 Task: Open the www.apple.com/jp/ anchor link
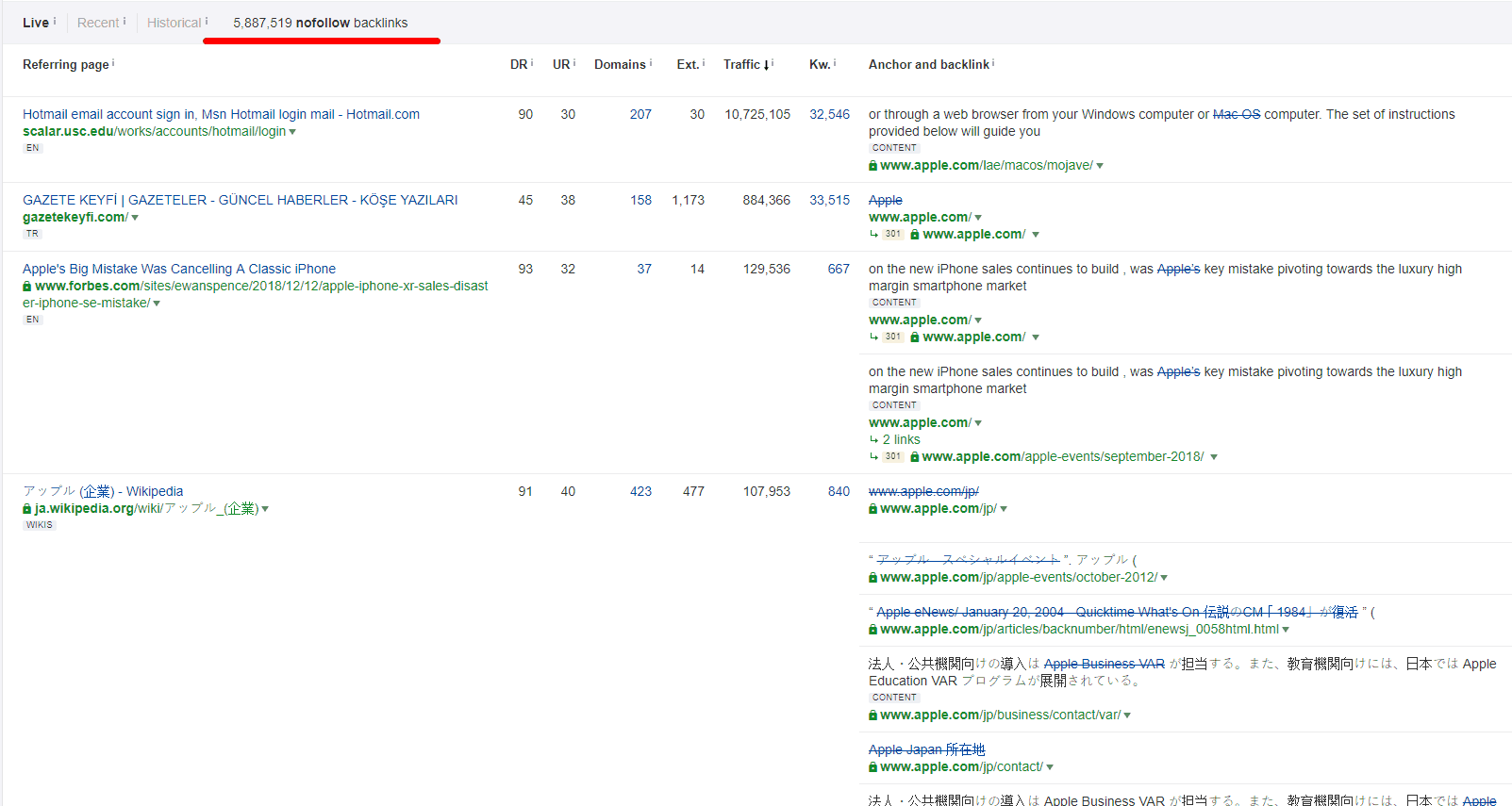[923, 491]
